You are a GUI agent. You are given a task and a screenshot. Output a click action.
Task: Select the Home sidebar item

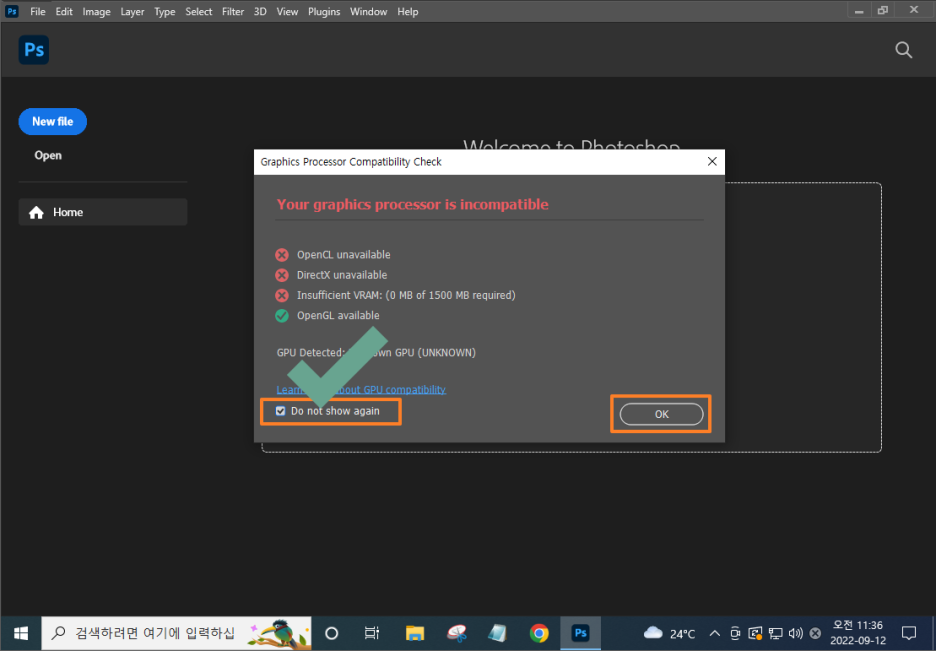103,212
